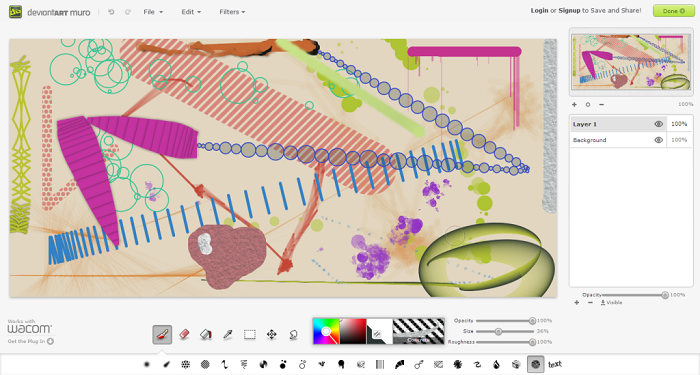
Task: Select the Eraser tool
Action: point(184,334)
